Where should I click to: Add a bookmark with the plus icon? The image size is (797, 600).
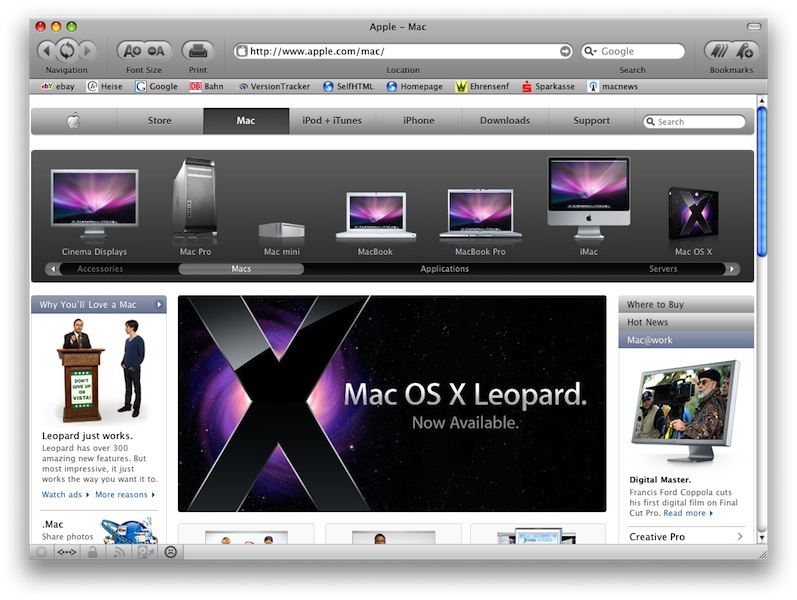745,51
